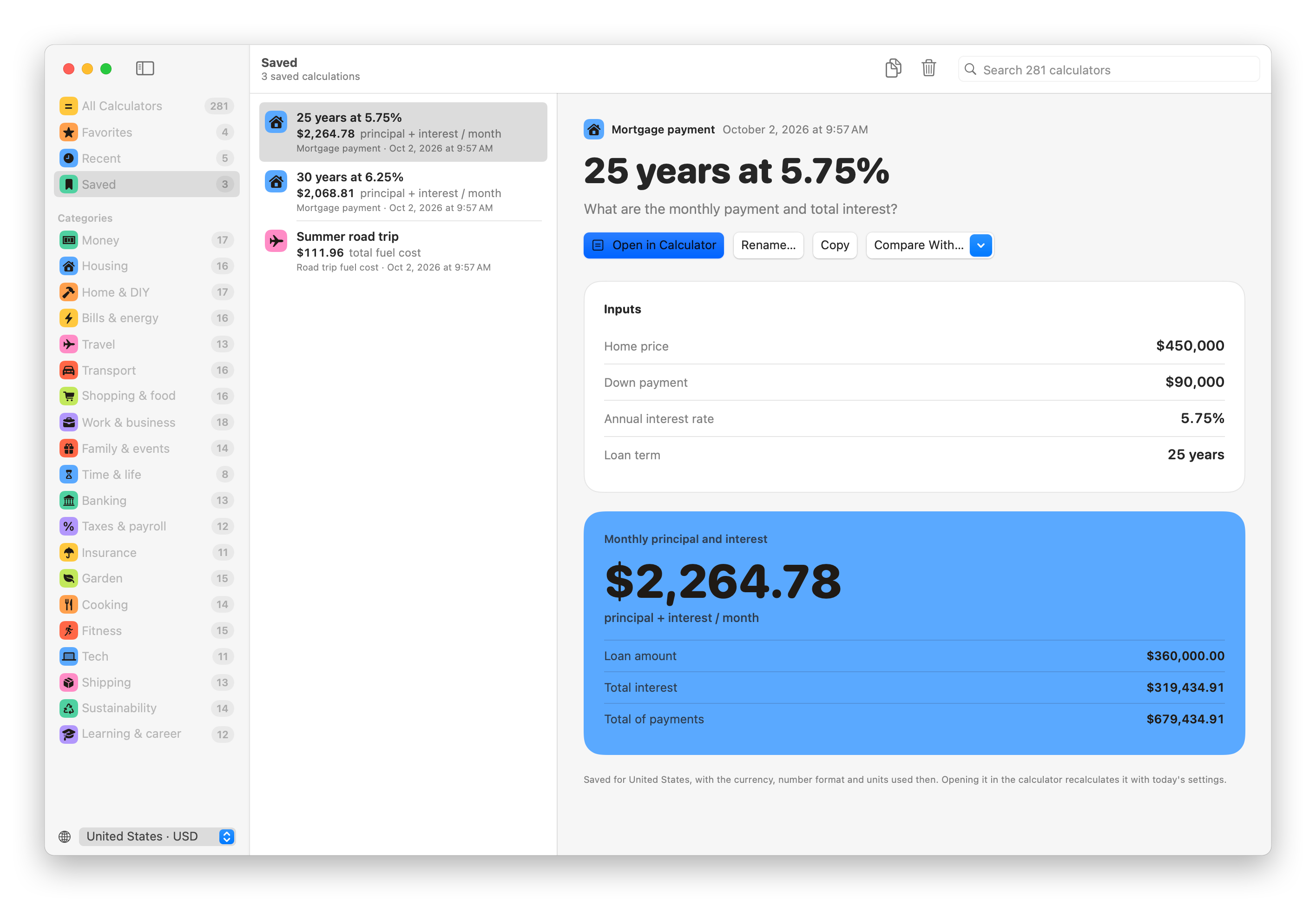Image resolution: width=1316 pixels, height=900 pixels.
Task: Select the Housing category
Action: 147,265
